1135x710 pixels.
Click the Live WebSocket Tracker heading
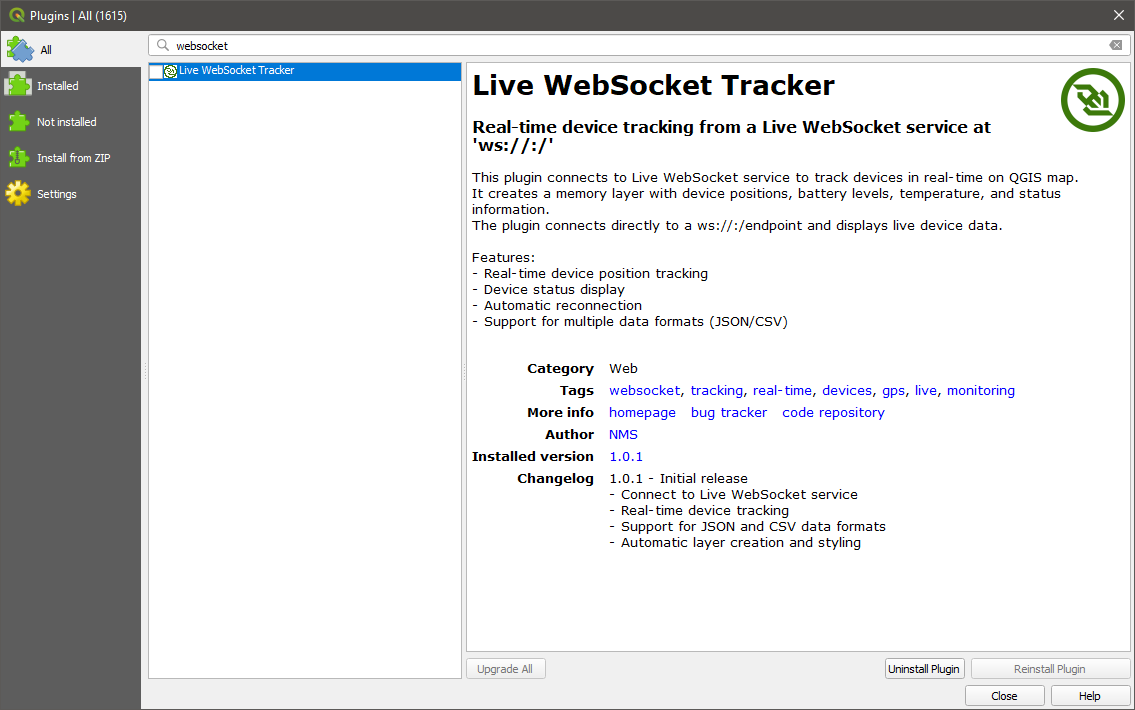[654, 85]
